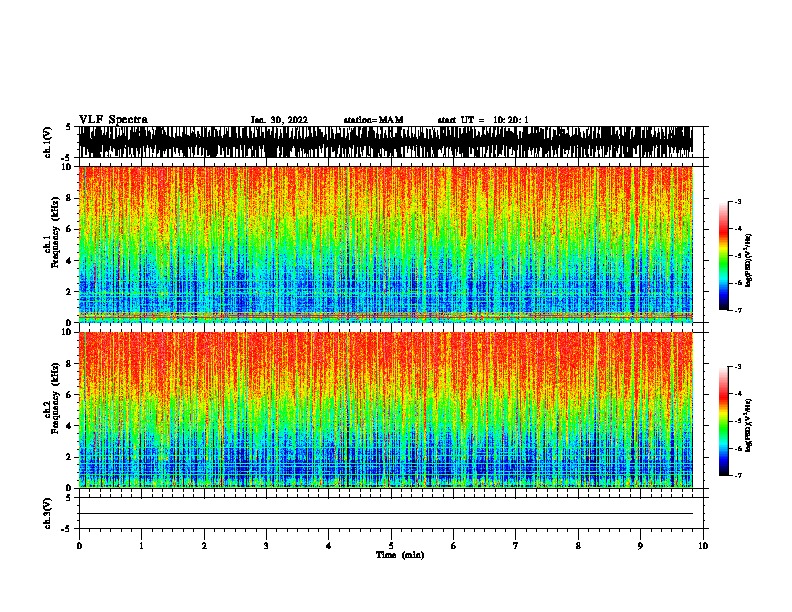This screenshot has height=612, width=792.
Task: Click inside the ch.2 spectrogram panel
Action: 386,410
